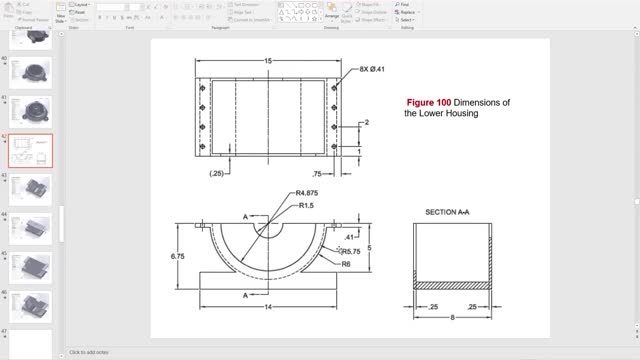This screenshot has width=640, height=360.
Task: Select the Pentagon shape in gallery
Action: [x=314, y=12]
